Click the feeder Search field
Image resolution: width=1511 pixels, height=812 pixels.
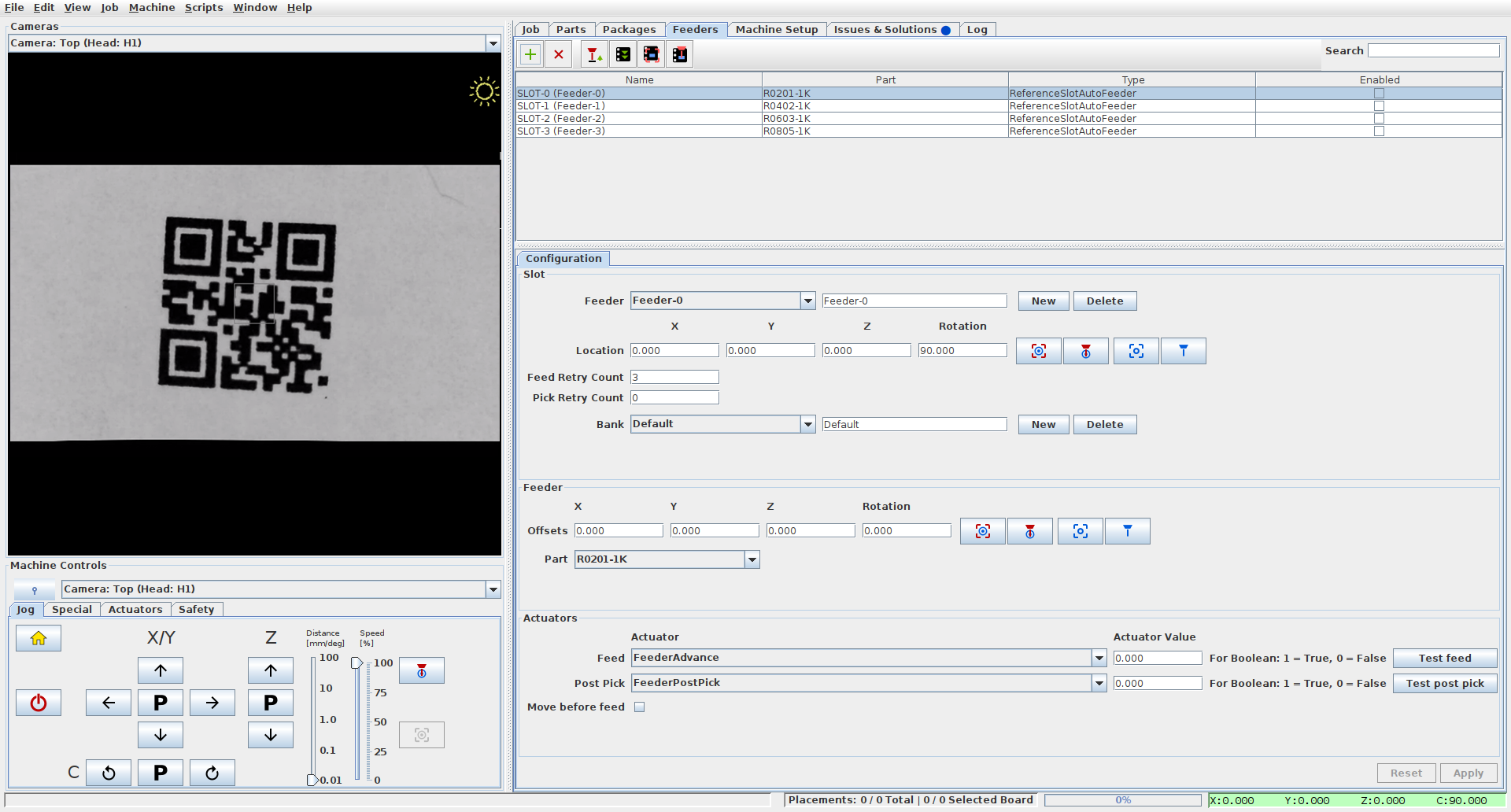[1434, 50]
